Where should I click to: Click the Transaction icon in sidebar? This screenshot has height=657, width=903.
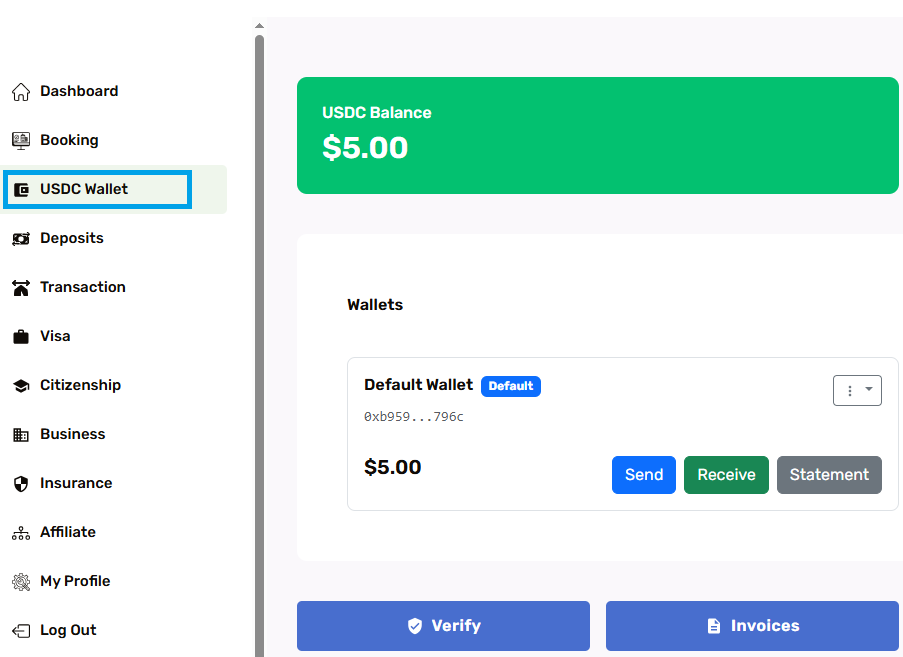(x=21, y=288)
